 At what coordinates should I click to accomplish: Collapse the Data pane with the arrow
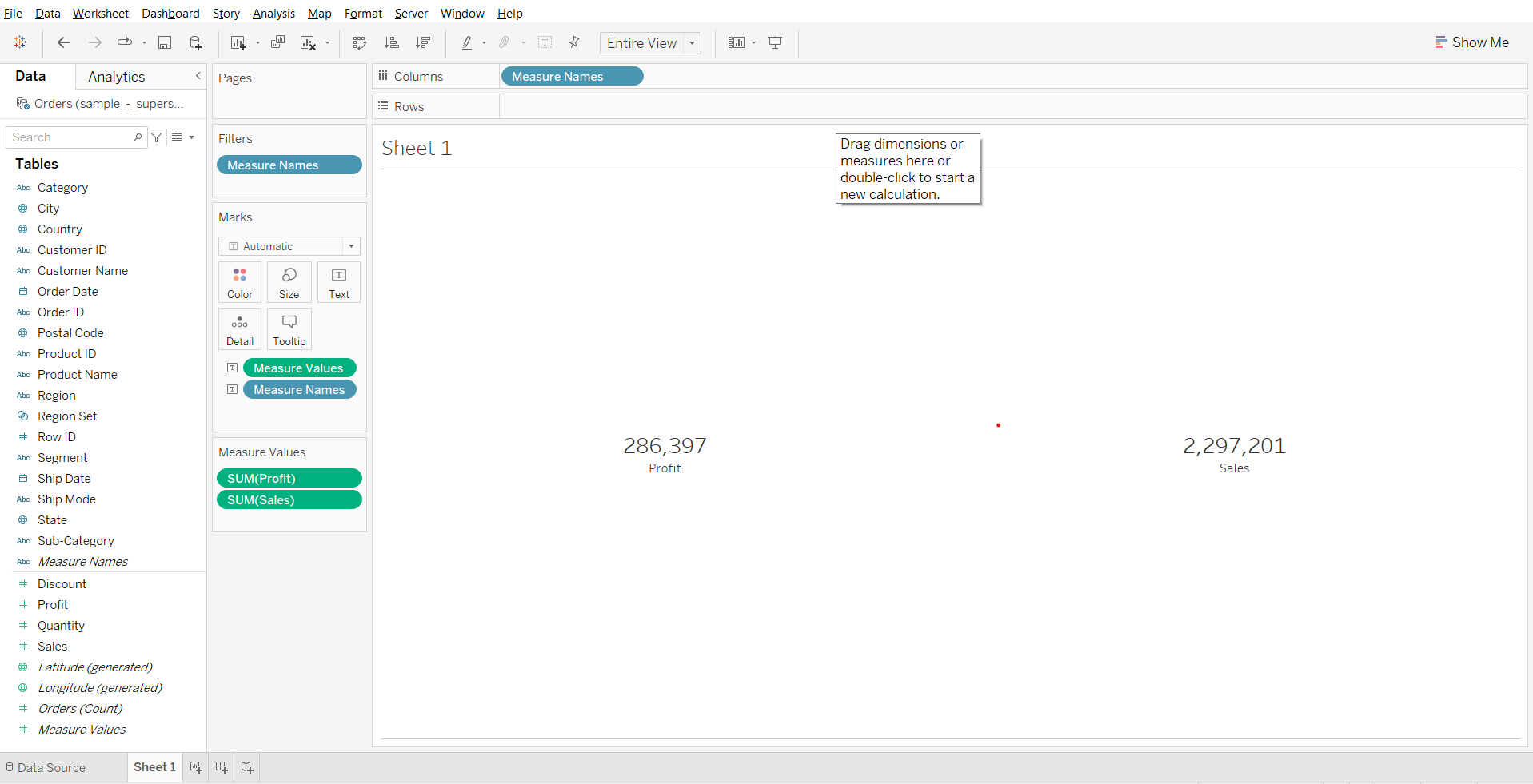[198, 76]
